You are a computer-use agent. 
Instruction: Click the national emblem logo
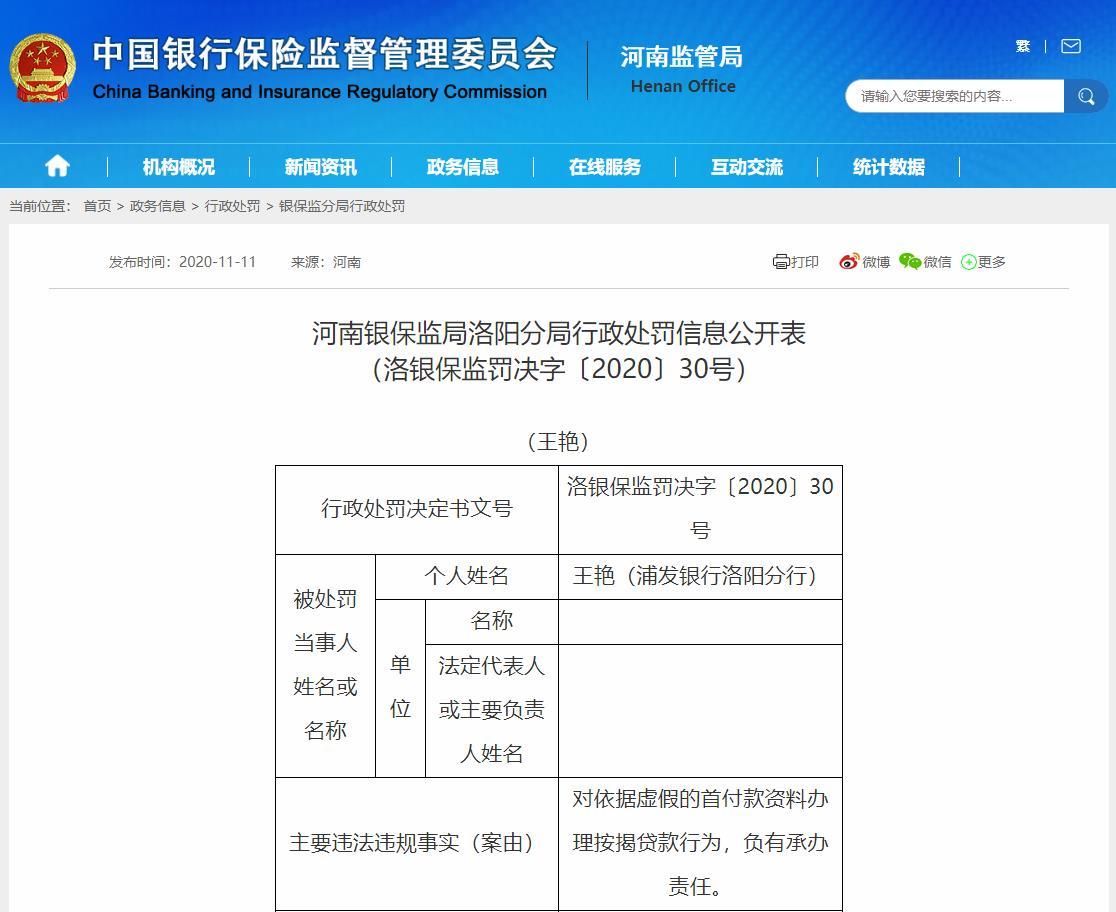[x=42, y=68]
